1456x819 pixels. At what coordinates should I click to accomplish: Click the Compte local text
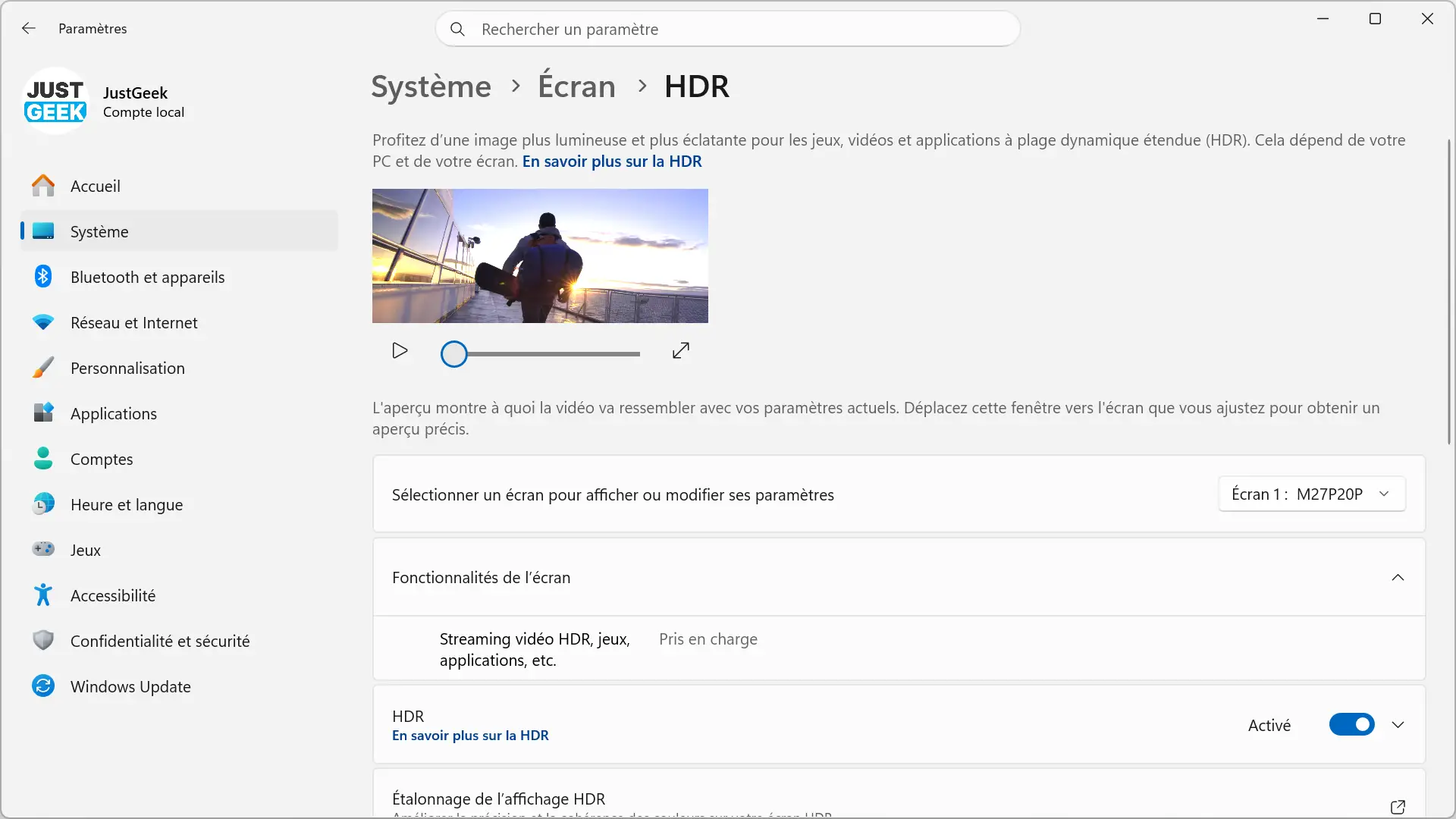click(143, 112)
